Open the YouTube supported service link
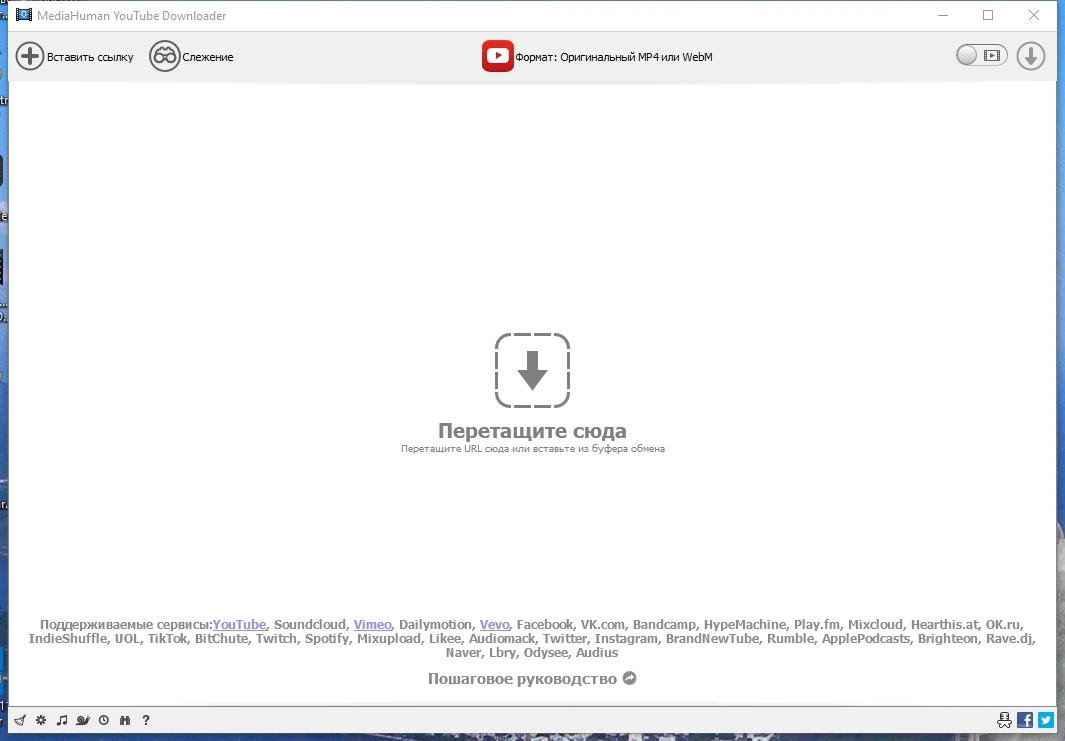Screen dimensions: 1065x741 coord(239,624)
